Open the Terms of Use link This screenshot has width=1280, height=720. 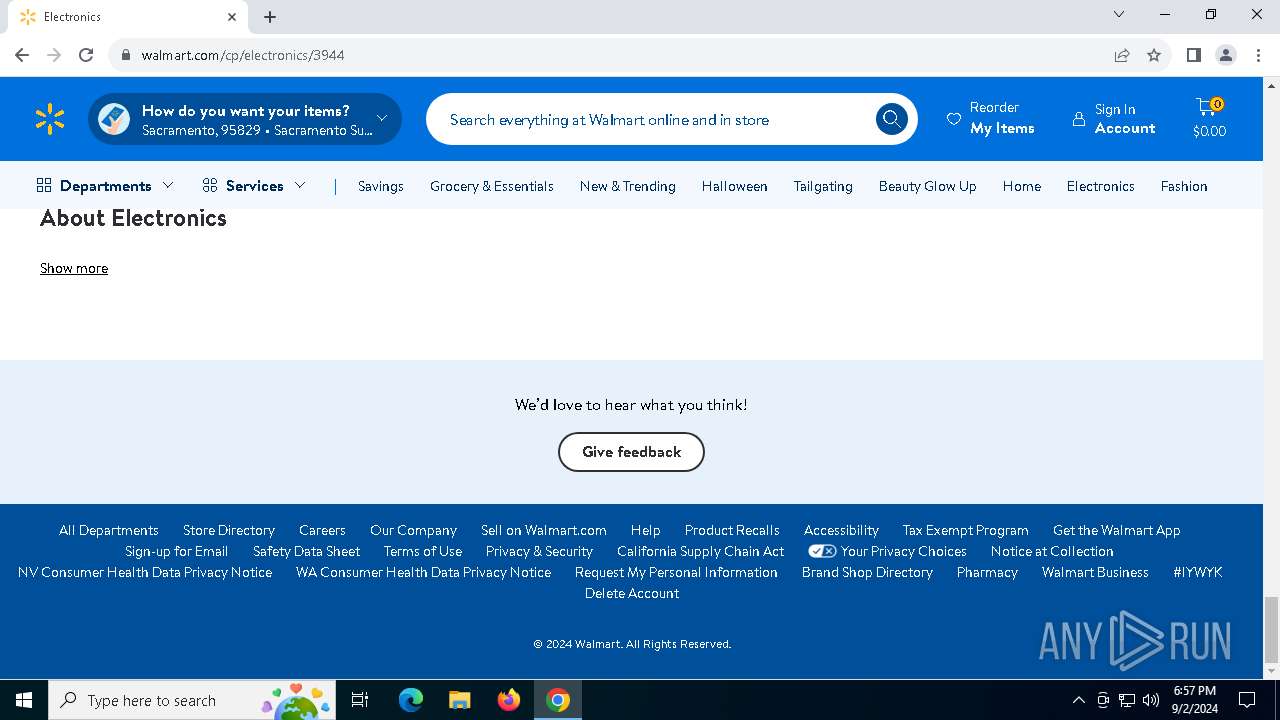(x=423, y=551)
